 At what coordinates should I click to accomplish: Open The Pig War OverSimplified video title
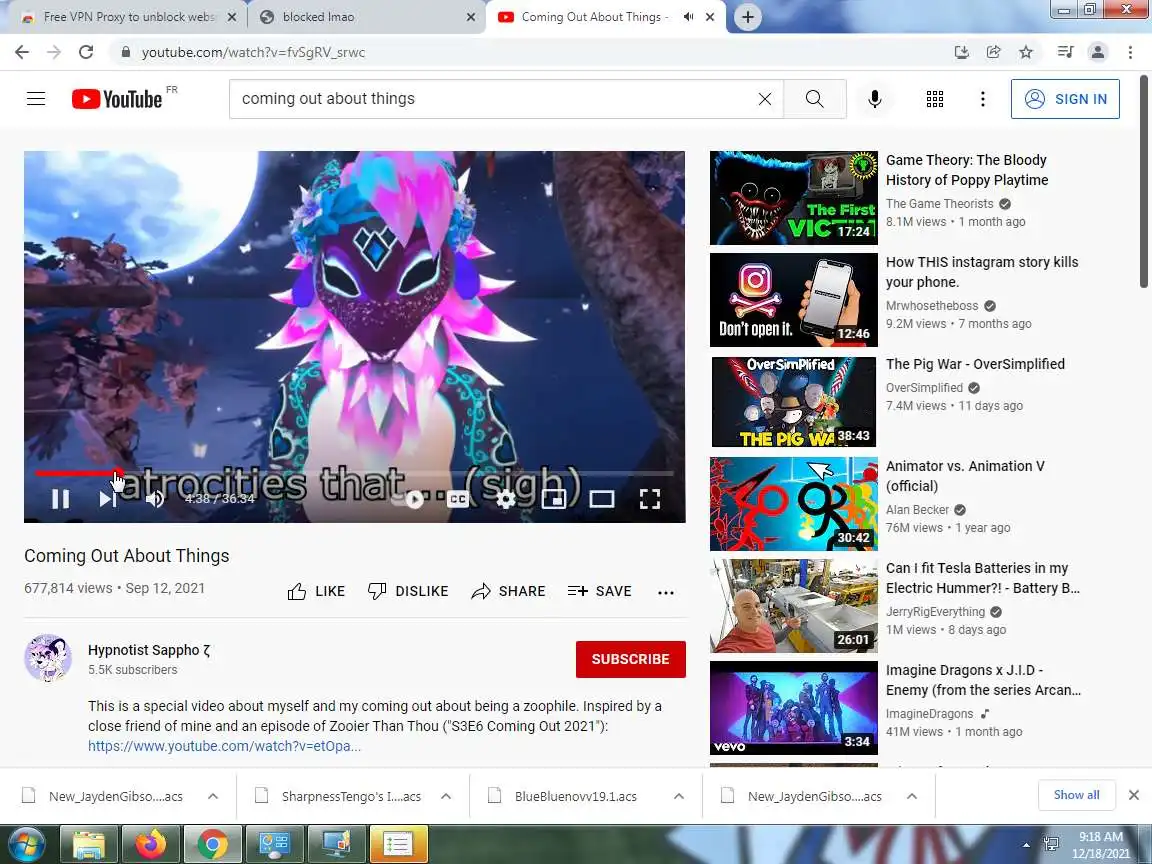click(x=975, y=364)
